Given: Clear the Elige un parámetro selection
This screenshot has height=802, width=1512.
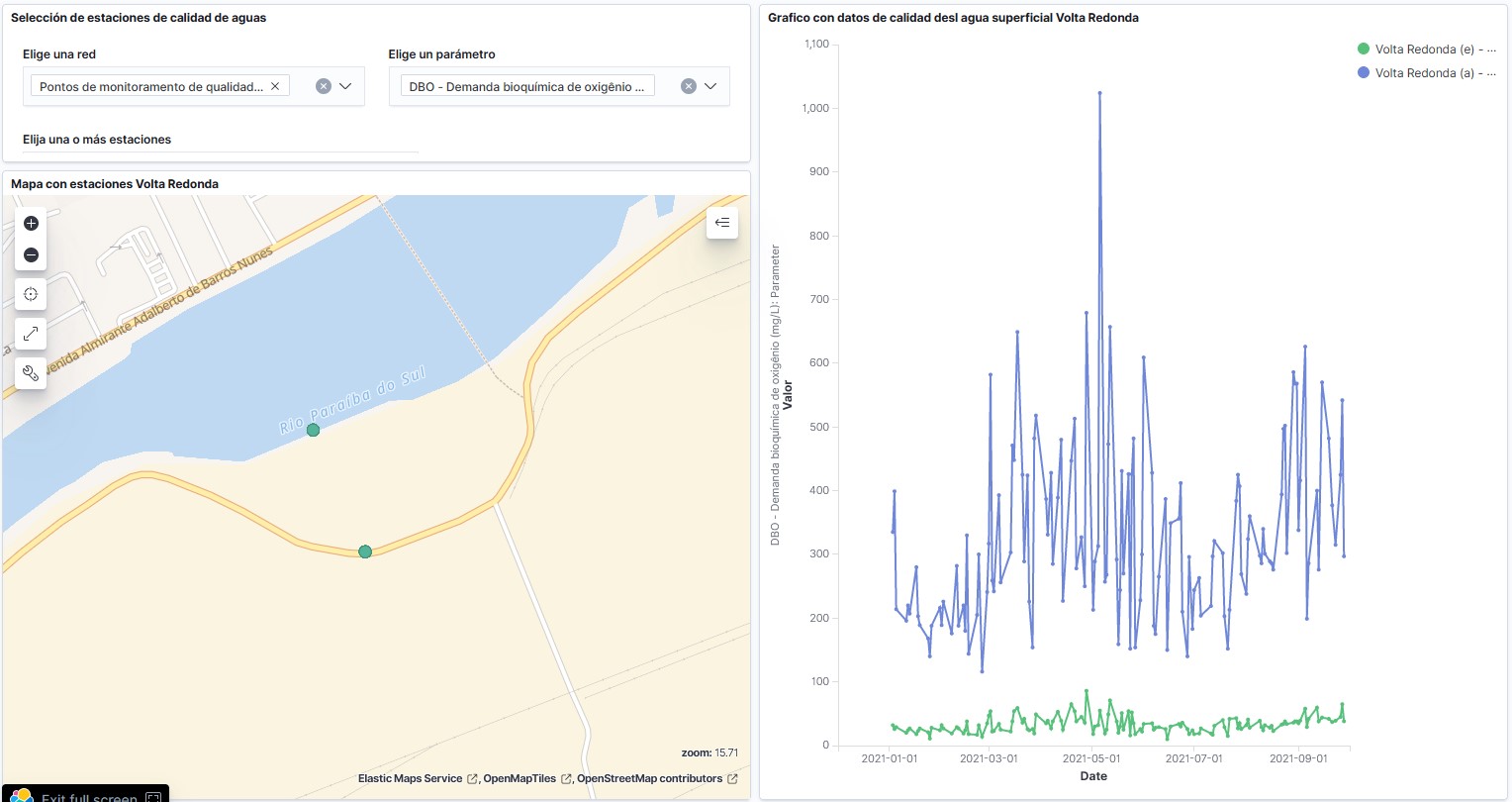Looking at the screenshot, I should 689,87.
